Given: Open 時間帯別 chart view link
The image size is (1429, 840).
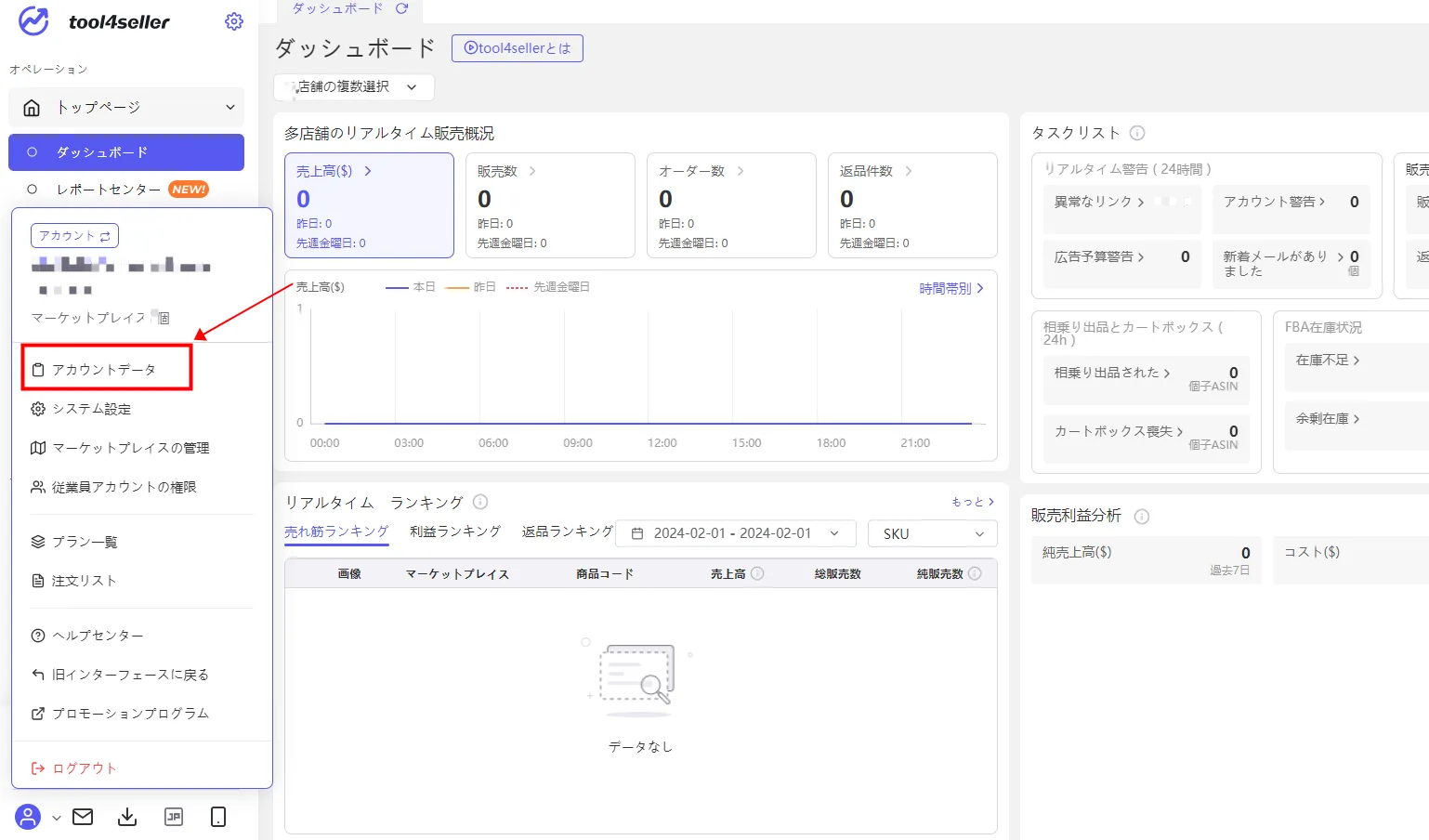Looking at the screenshot, I should pyautogui.click(x=951, y=289).
